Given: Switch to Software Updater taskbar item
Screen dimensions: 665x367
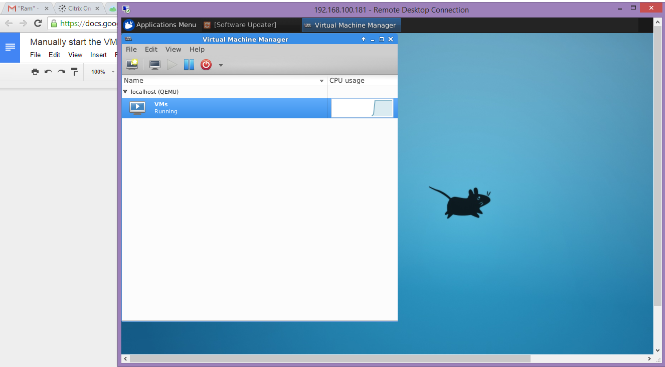Looking at the screenshot, I should 240,25.
